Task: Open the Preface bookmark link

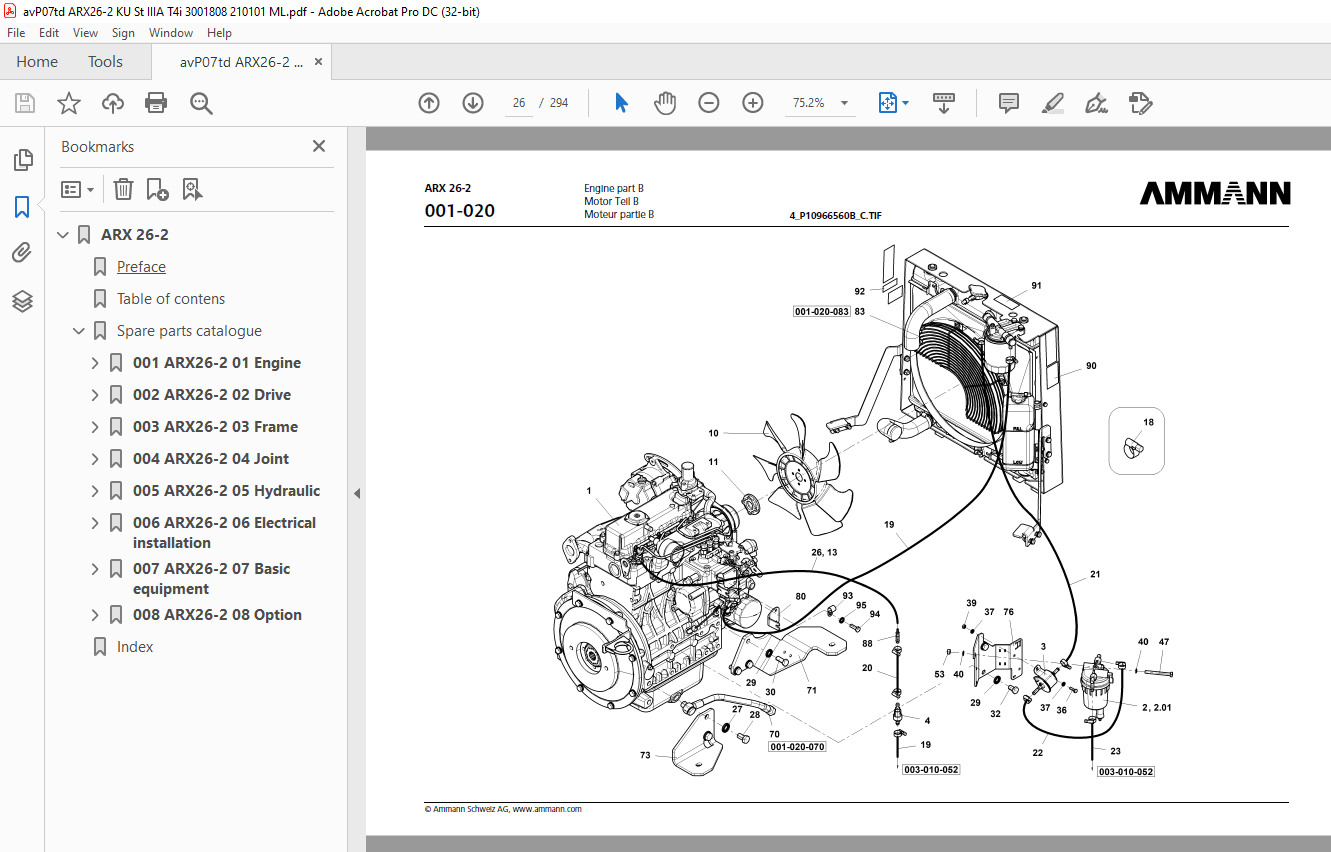Action: (x=141, y=267)
